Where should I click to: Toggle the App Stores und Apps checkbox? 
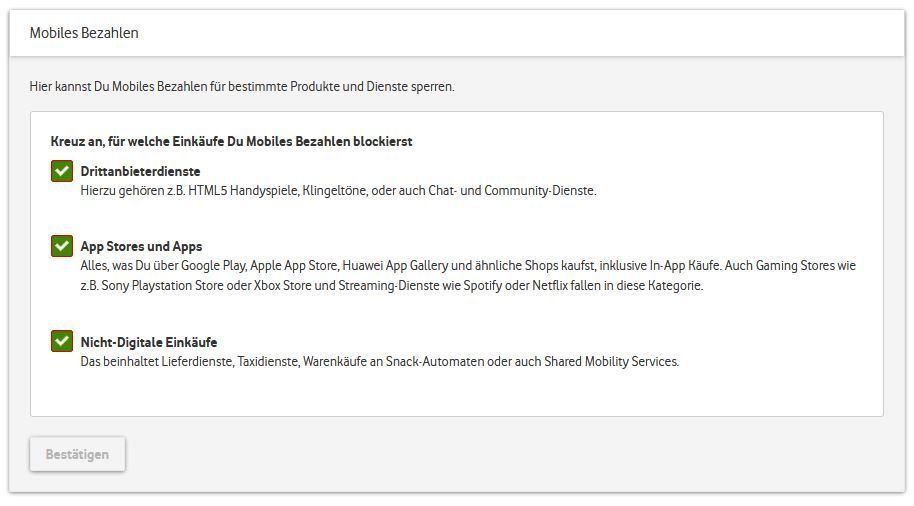62,246
